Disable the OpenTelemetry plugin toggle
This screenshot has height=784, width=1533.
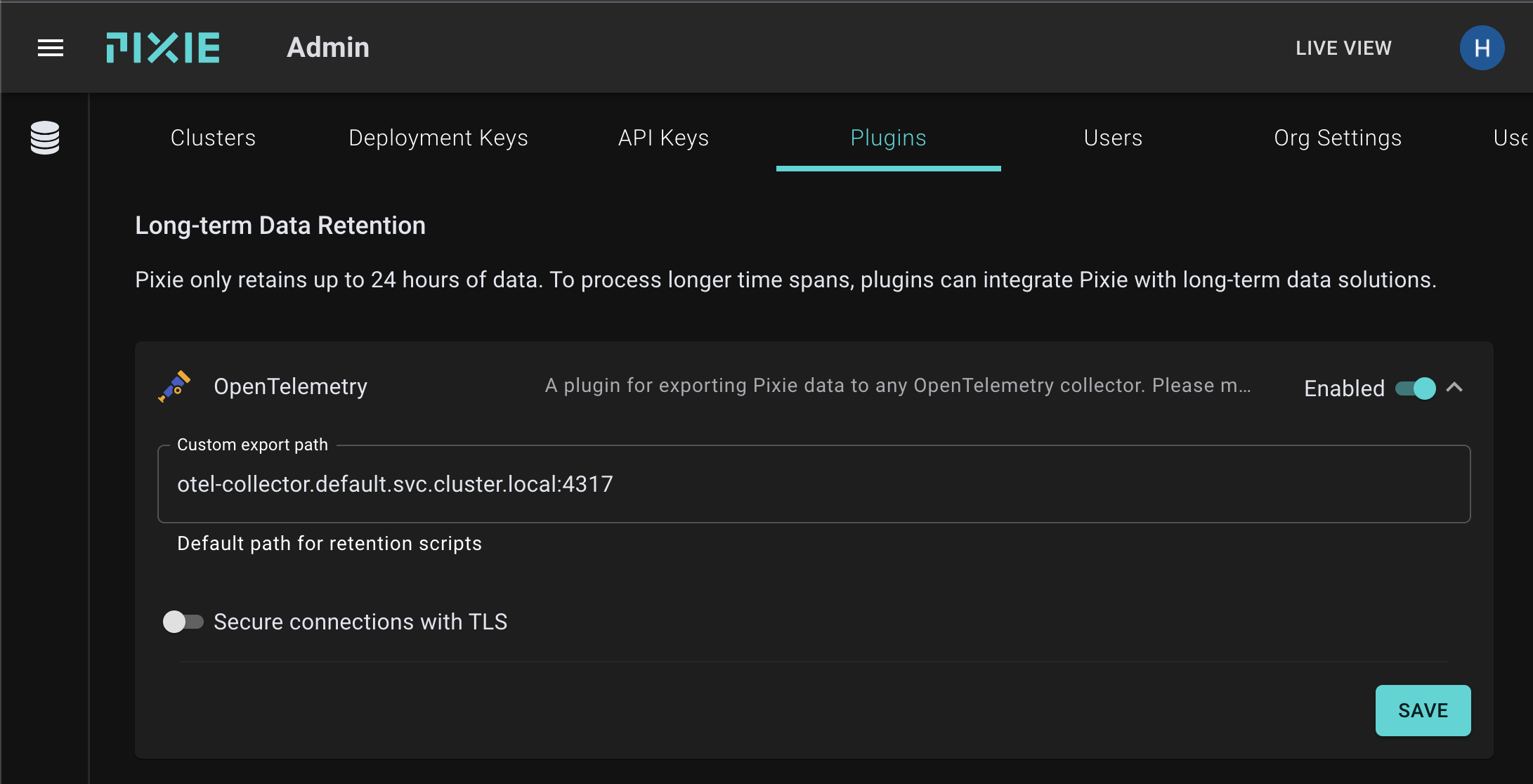coord(1416,388)
